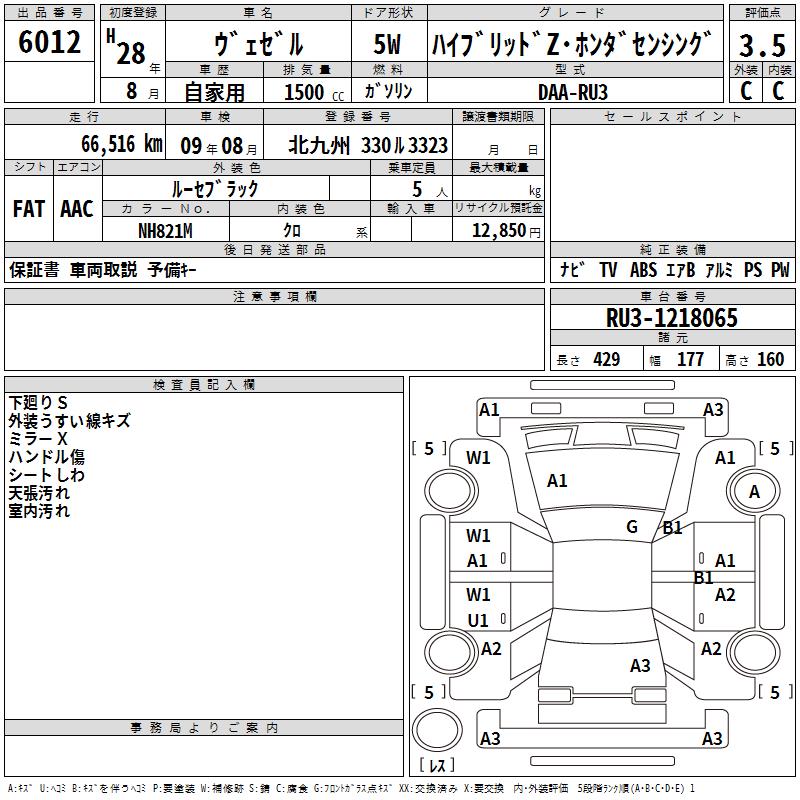
Task: Click the 車台番号 header
Action: point(672,296)
